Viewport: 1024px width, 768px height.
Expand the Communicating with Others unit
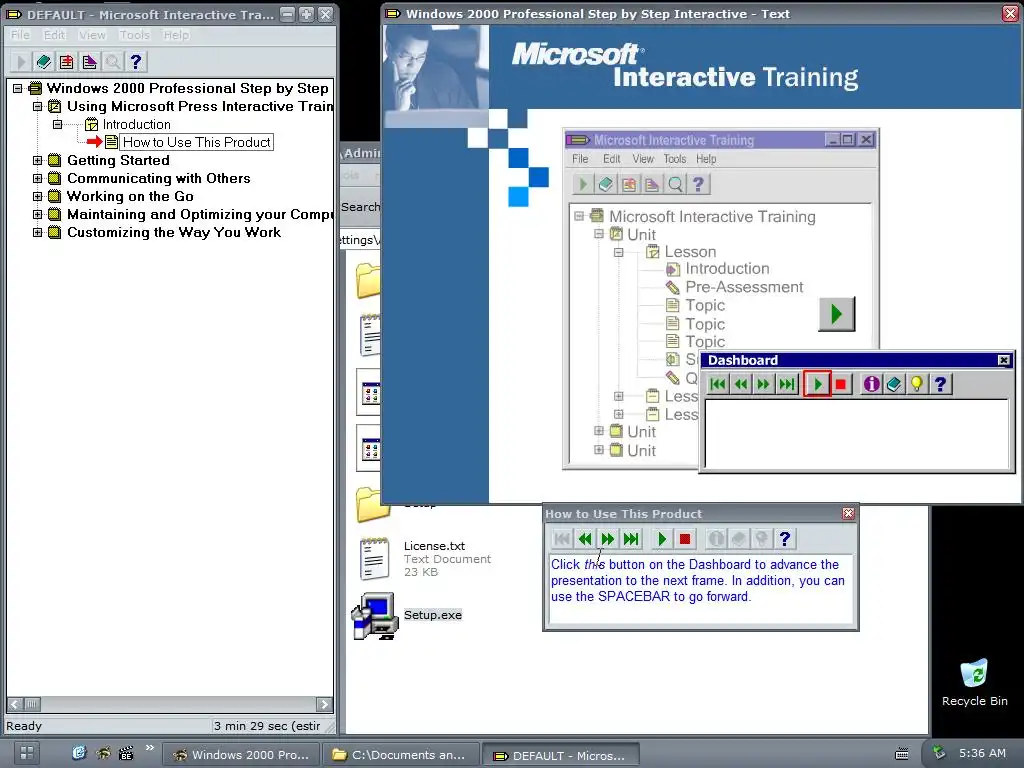tap(38, 178)
